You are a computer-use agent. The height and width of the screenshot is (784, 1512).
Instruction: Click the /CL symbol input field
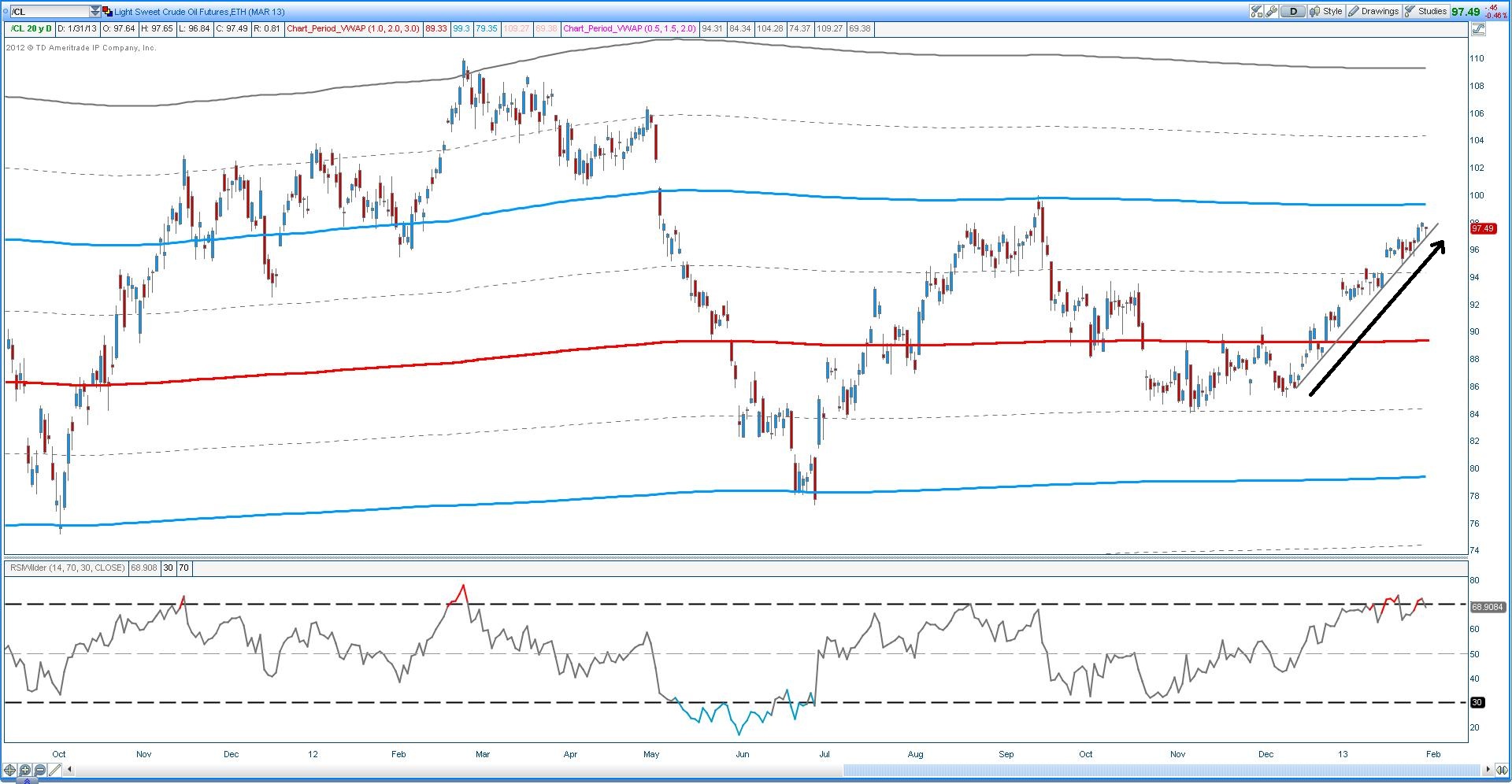(49, 11)
